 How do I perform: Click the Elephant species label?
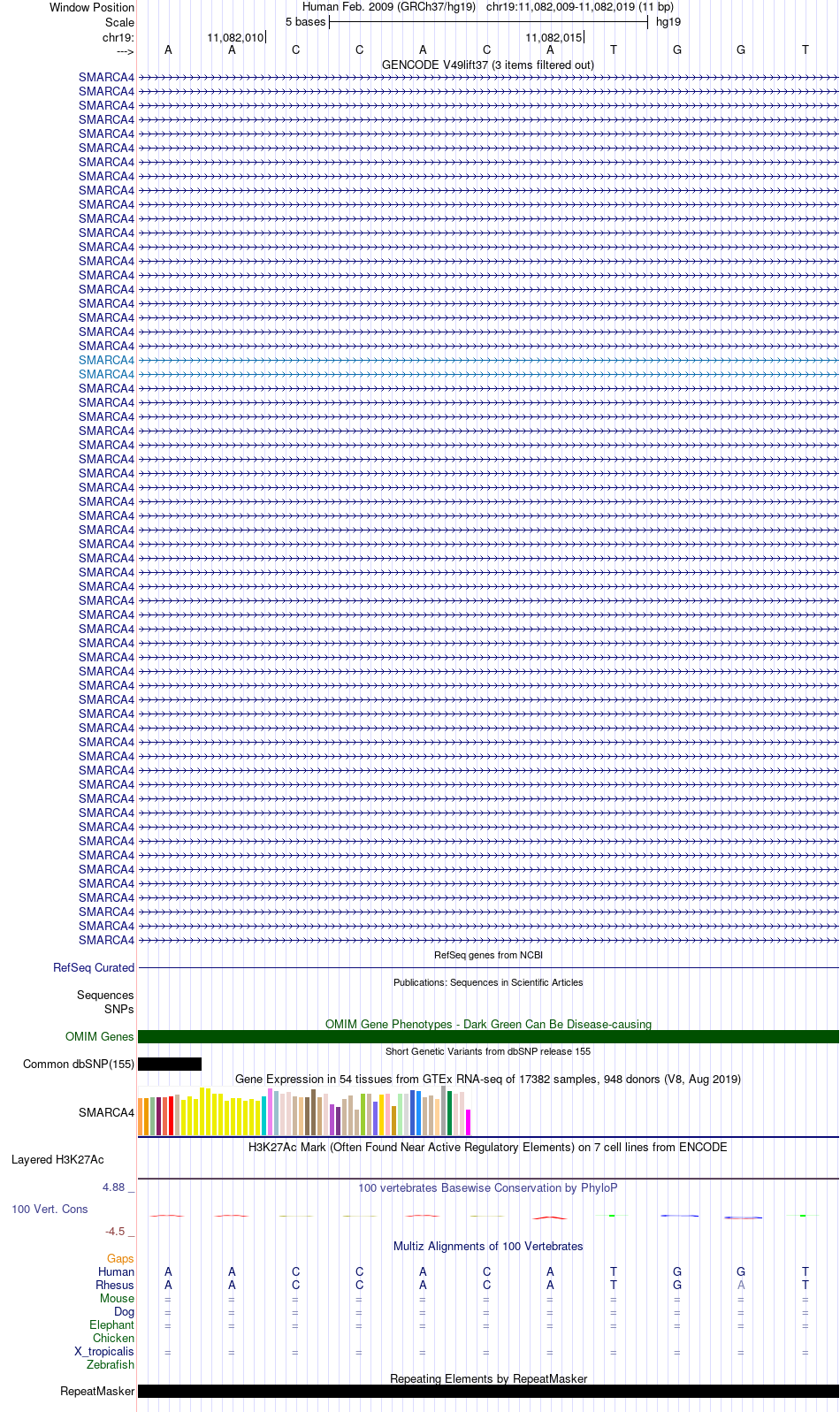tap(111, 1324)
